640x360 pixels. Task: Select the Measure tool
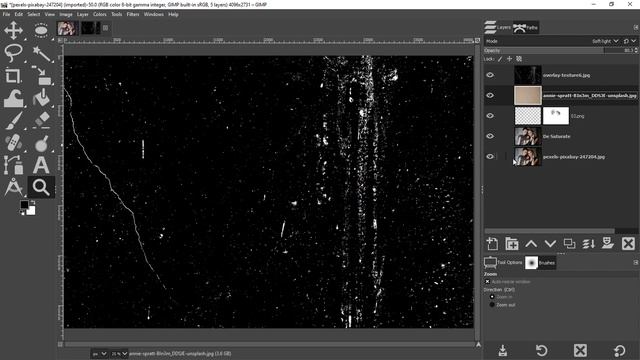click(13, 187)
